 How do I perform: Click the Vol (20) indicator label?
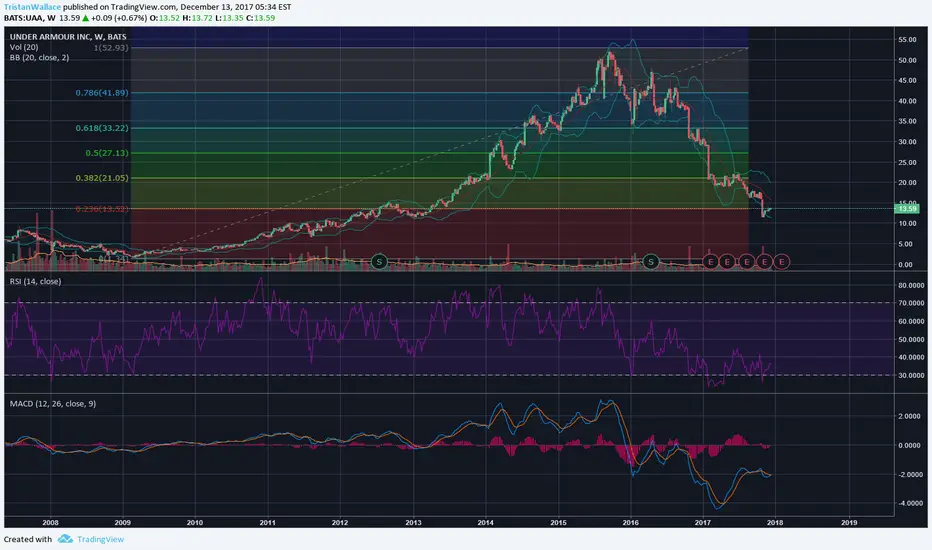(x=24, y=47)
